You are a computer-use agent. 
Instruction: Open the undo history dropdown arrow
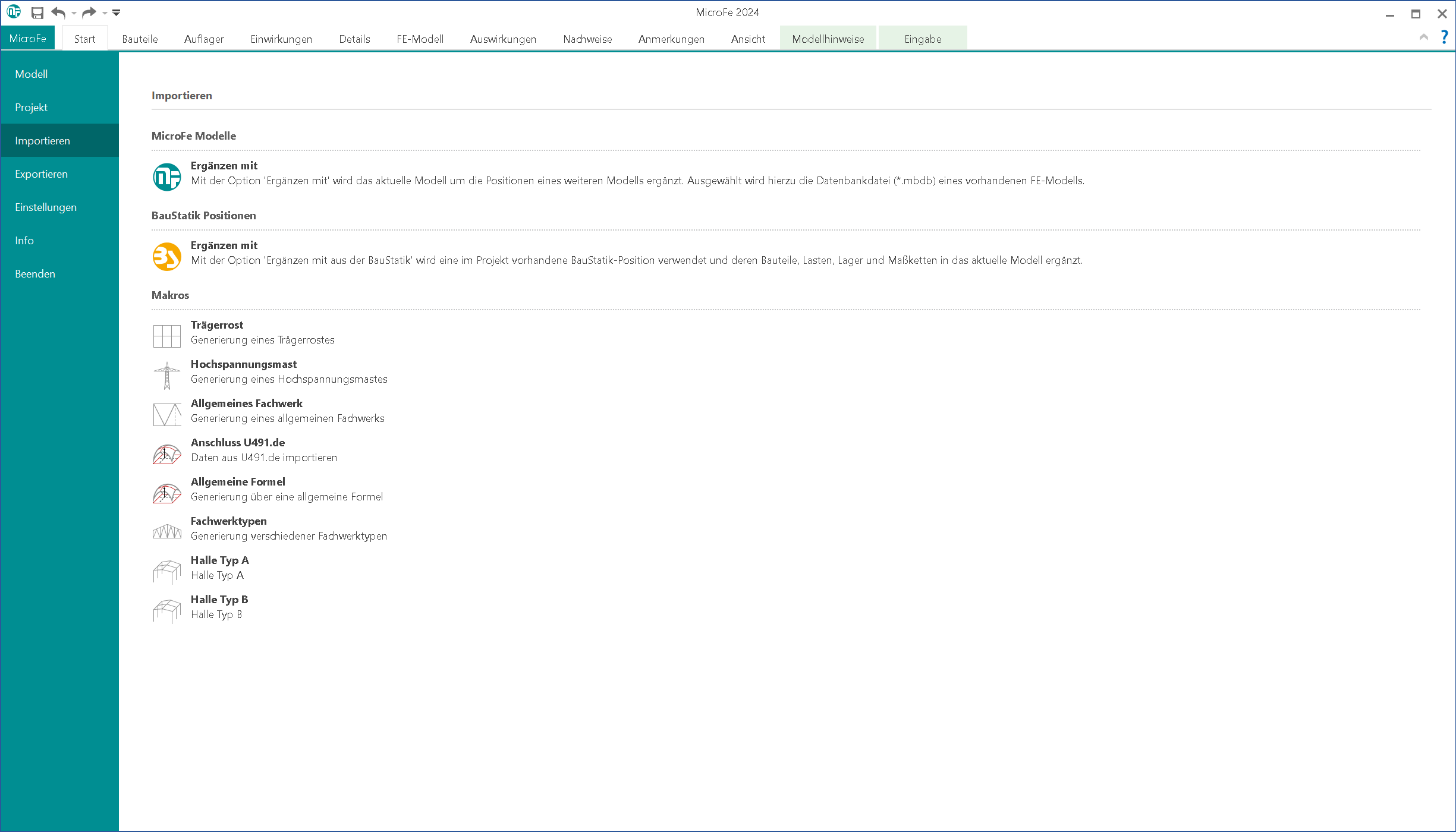(x=74, y=13)
